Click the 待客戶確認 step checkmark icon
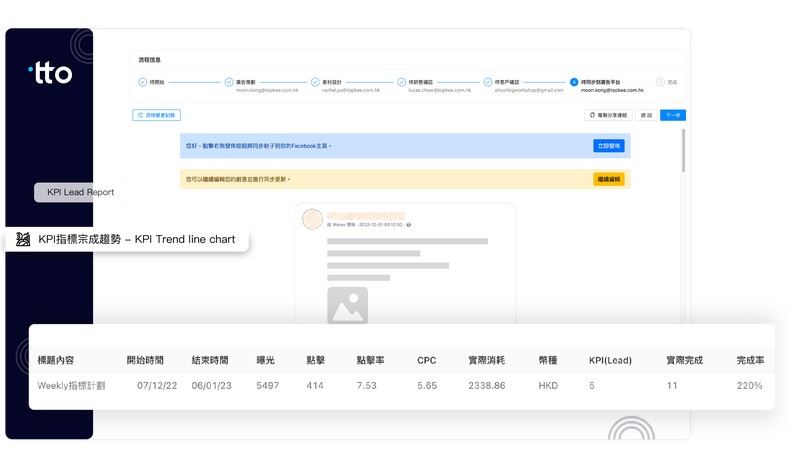The image size is (800, 466). point(487,82)
